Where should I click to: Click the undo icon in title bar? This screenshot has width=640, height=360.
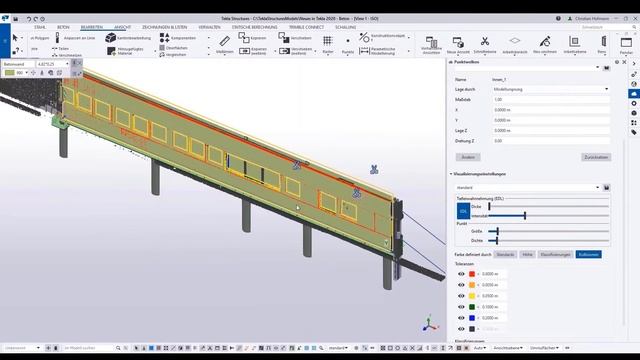click(29, 19)
